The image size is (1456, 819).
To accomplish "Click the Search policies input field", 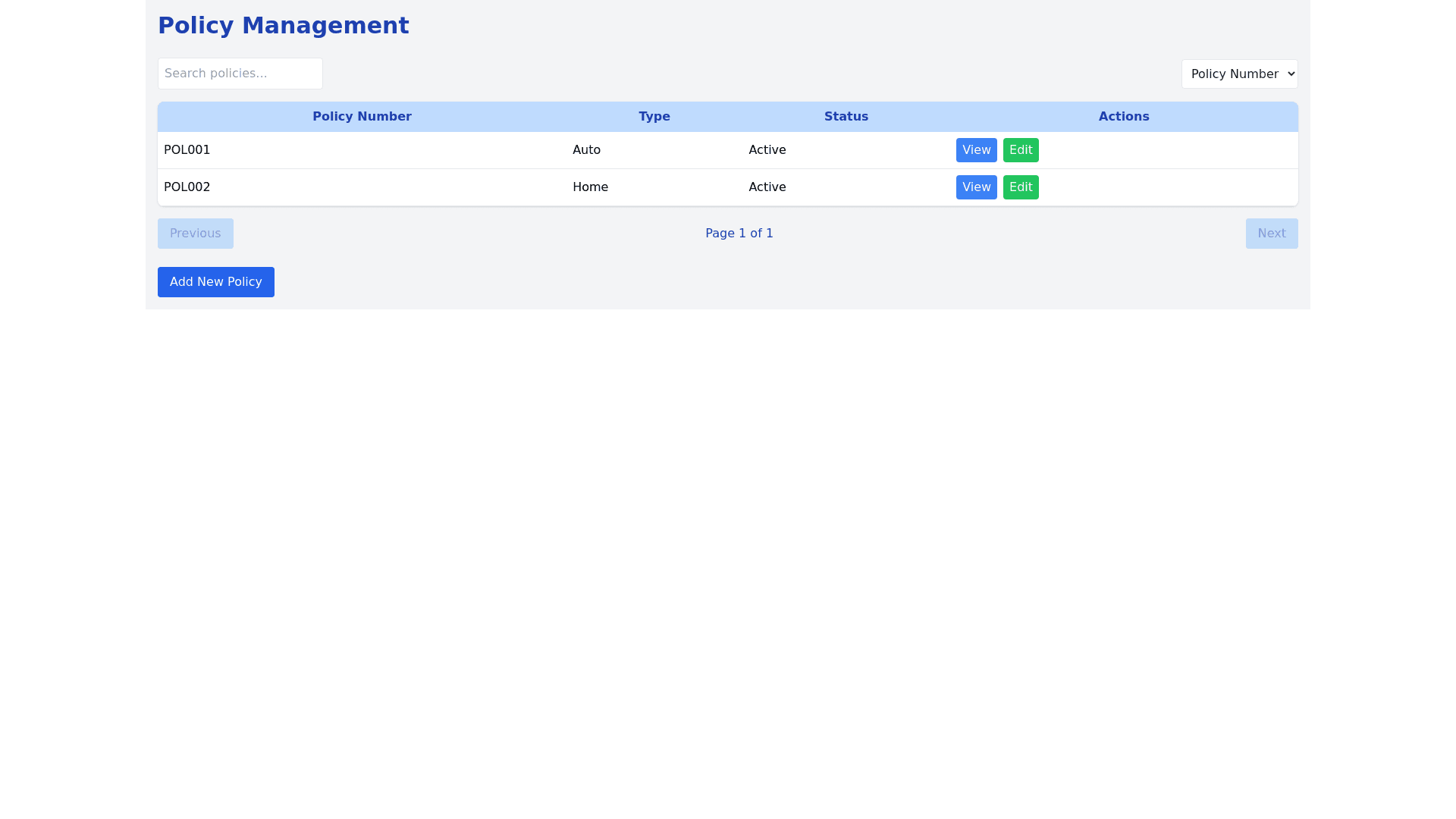I will tap(240, 74).
